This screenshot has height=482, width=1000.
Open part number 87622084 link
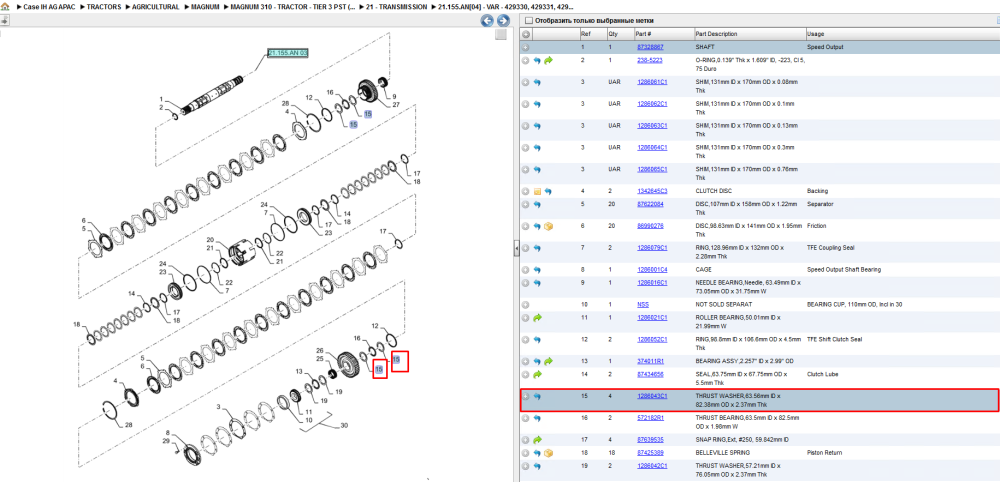tap(651, 205)
